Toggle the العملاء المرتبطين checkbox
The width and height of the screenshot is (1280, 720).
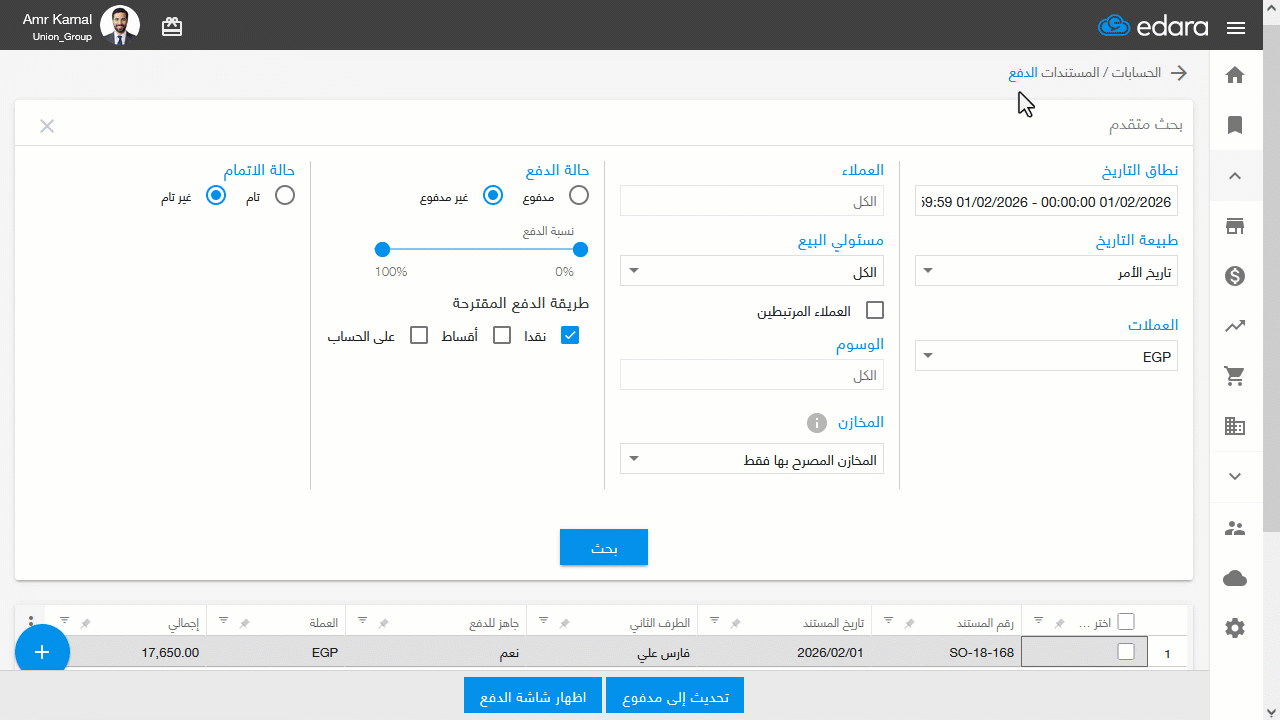tap(875, 311)
